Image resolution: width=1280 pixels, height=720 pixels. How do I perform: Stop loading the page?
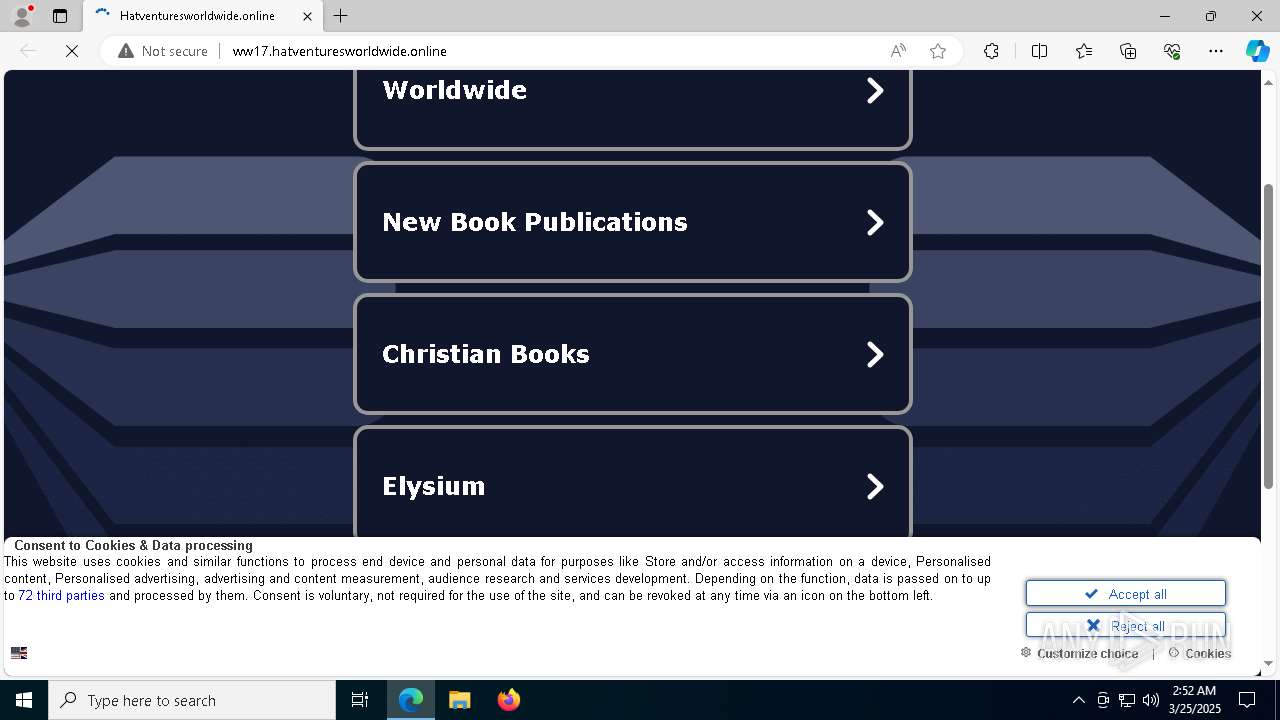(x=72, y=51)
